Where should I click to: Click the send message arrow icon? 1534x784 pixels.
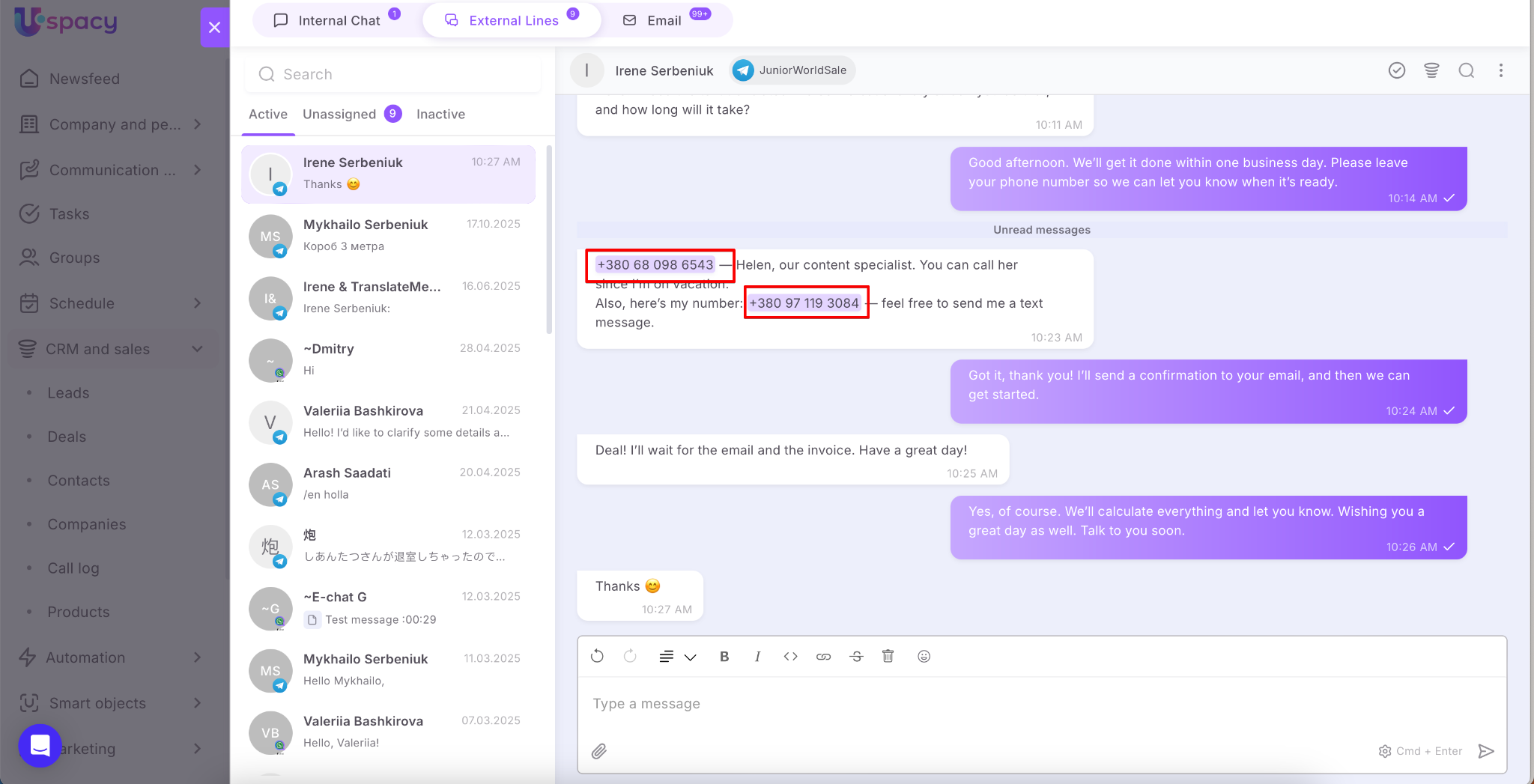click(x=1486, y=751)
